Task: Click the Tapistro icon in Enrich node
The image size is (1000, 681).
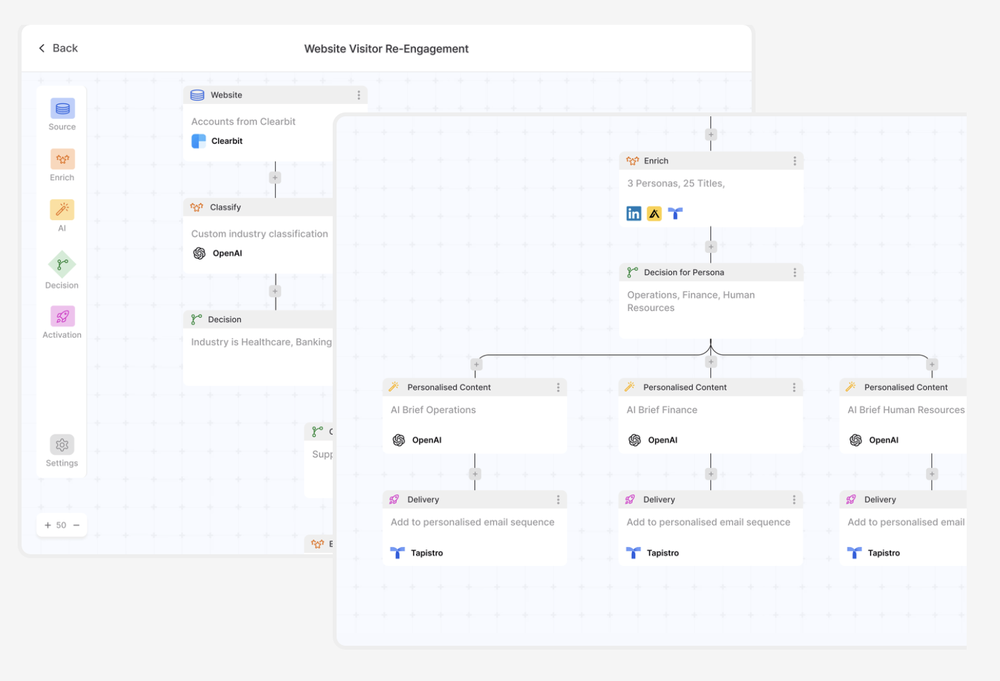Action: point(675,214)
